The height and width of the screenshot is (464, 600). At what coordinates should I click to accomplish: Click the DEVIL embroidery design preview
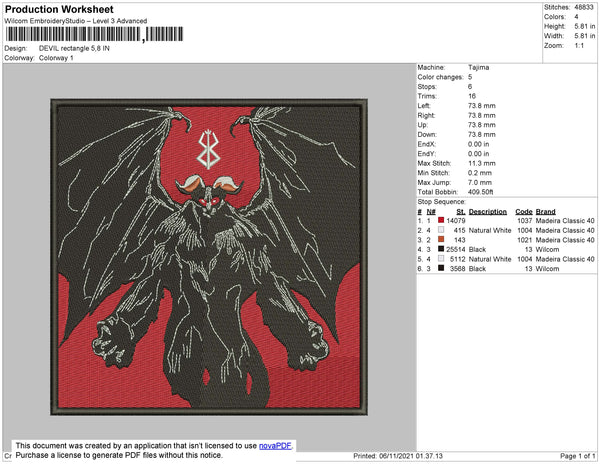pyautogui.click(x=209, y=257)
